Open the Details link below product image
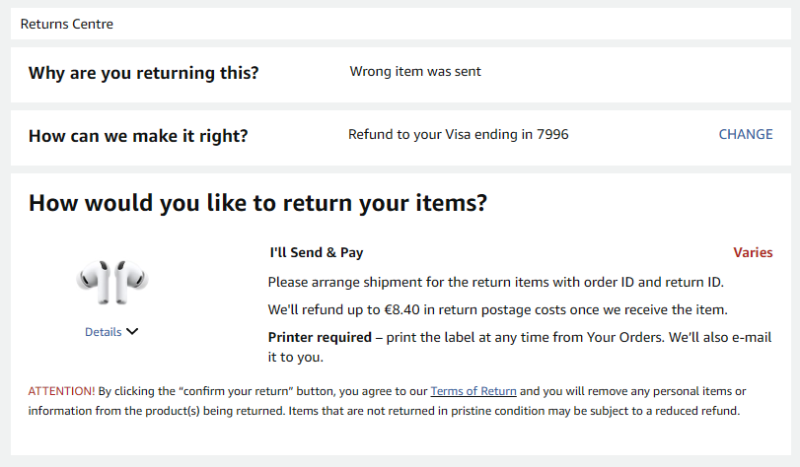 click(x=103, y=332)
